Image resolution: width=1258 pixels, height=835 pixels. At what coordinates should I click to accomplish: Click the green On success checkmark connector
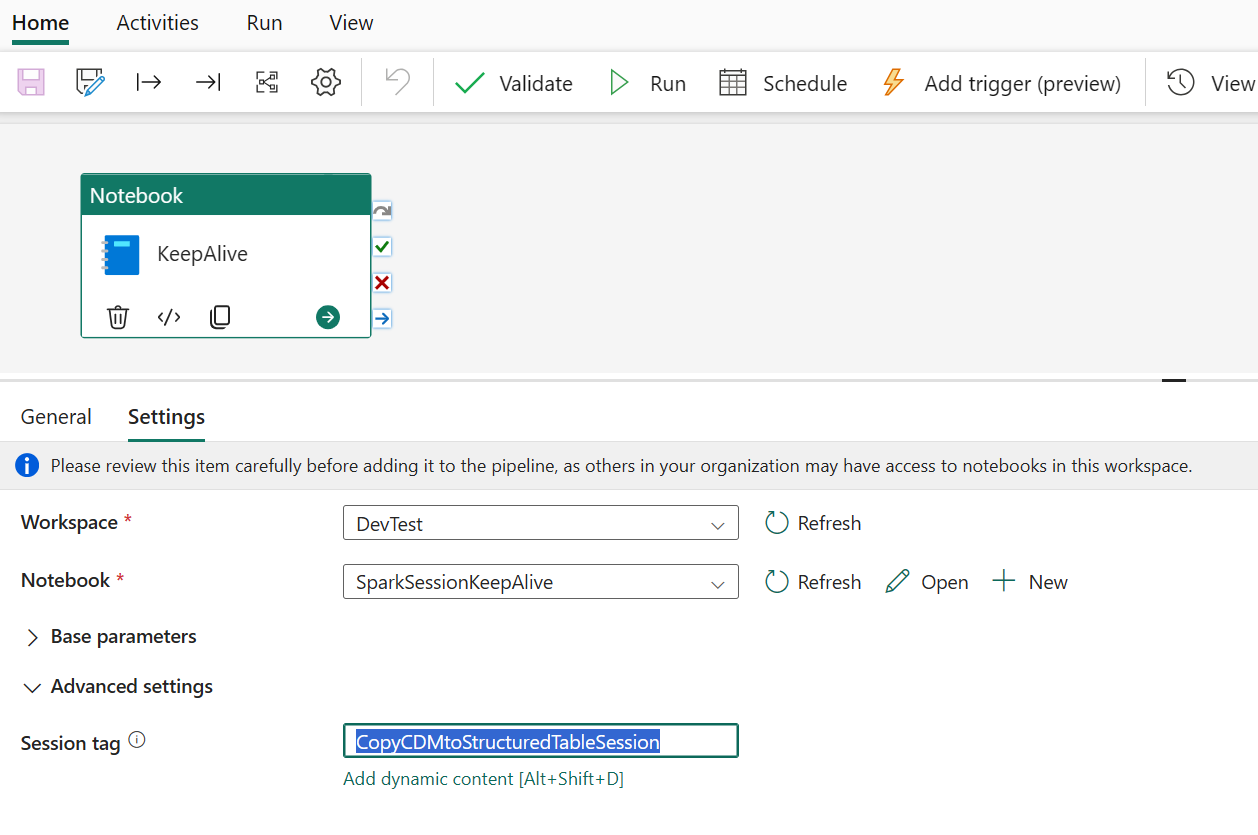coord(382,247)
